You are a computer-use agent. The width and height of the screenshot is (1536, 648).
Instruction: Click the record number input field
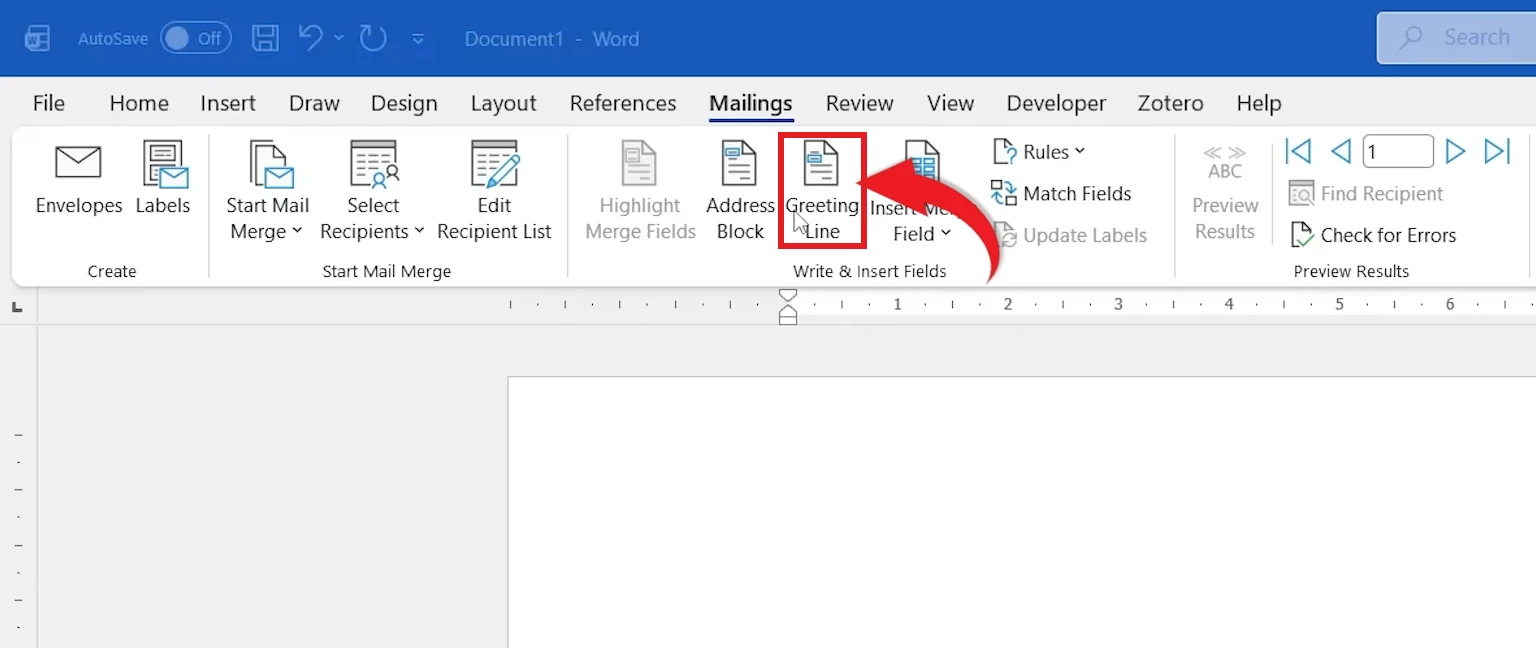point(1398,152)
